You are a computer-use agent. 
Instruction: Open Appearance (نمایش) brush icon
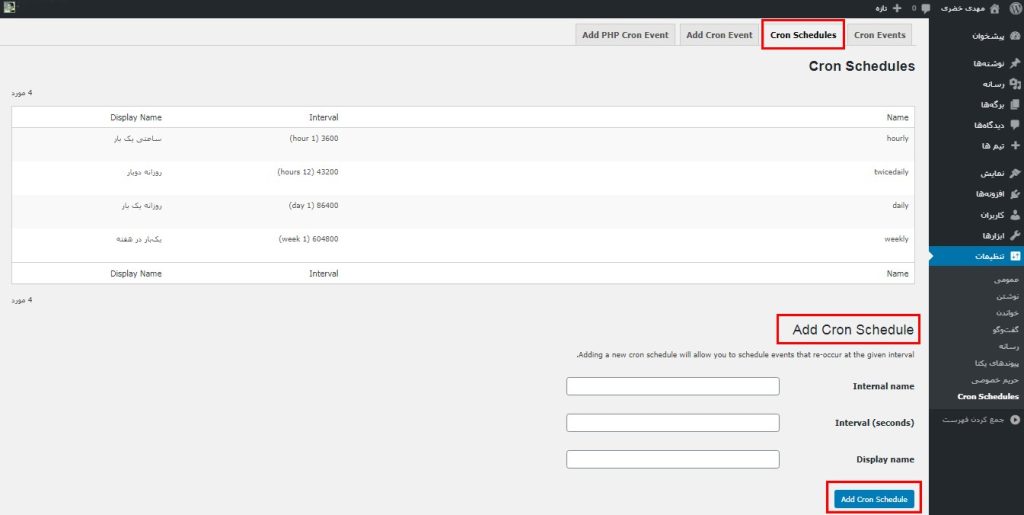pyautogui.click(x=1014, y=174)
